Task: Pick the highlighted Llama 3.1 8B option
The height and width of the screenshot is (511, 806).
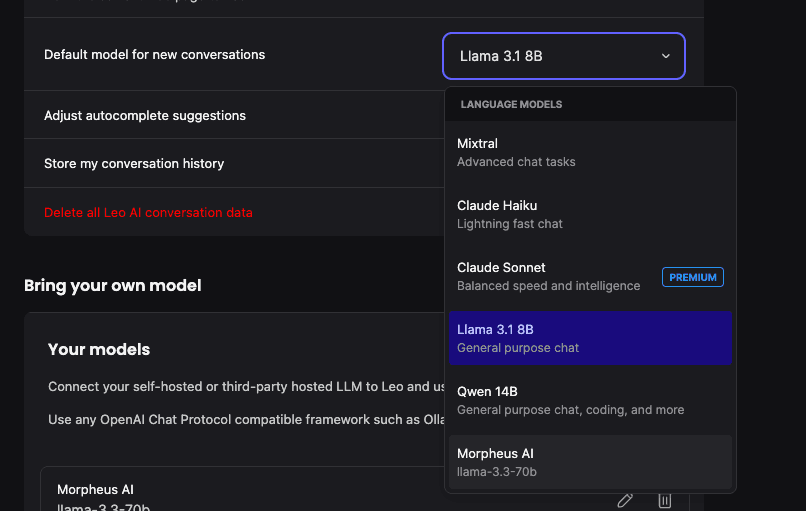Action: coord(590,338)
